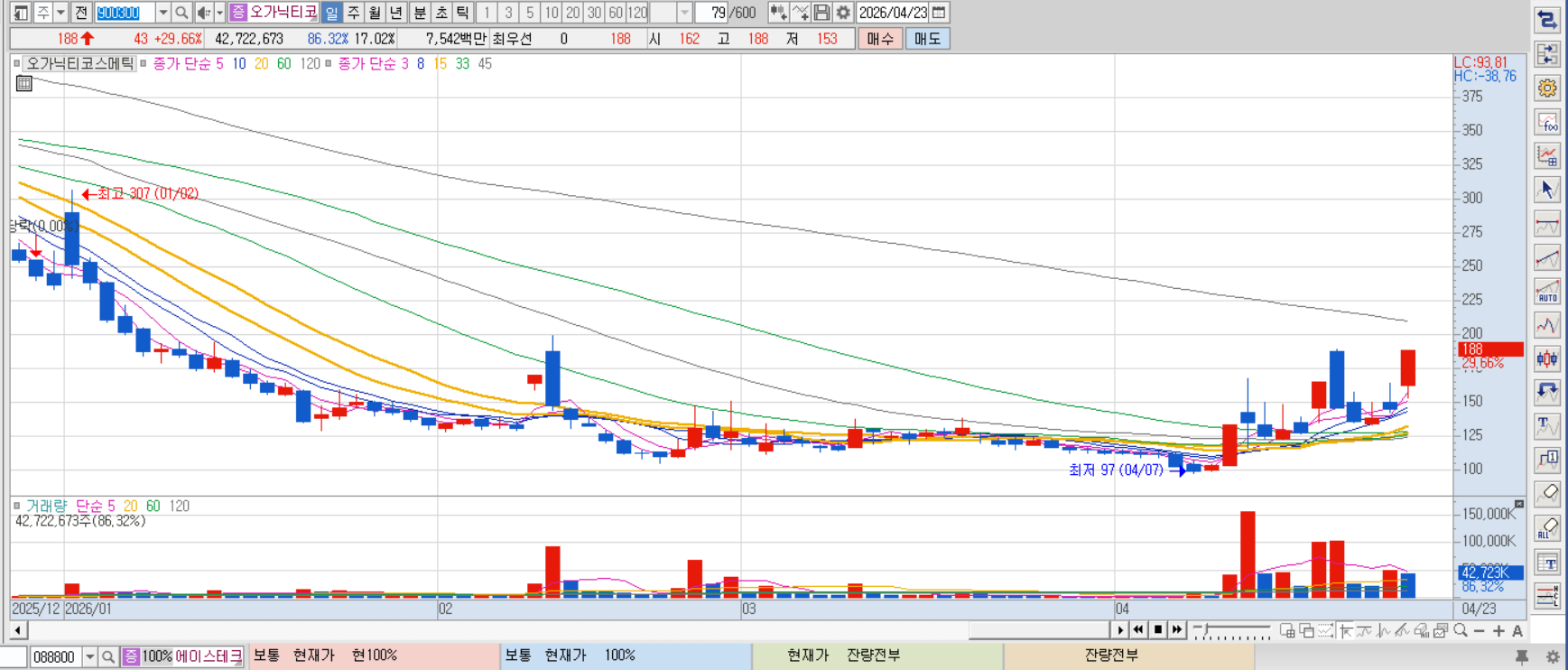Select the 초 (second) period toggle

pos(441,13)
